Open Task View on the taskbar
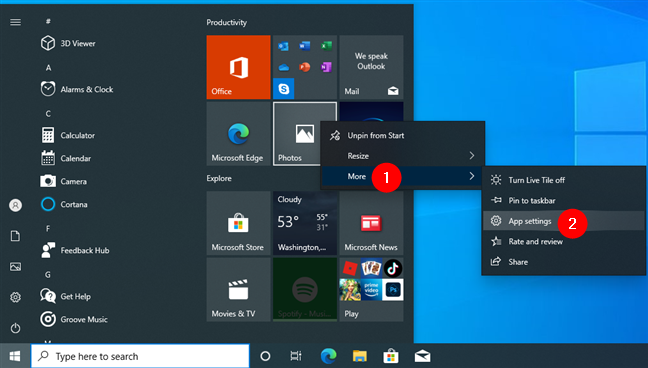648x368 pixels. click(296, 356)
